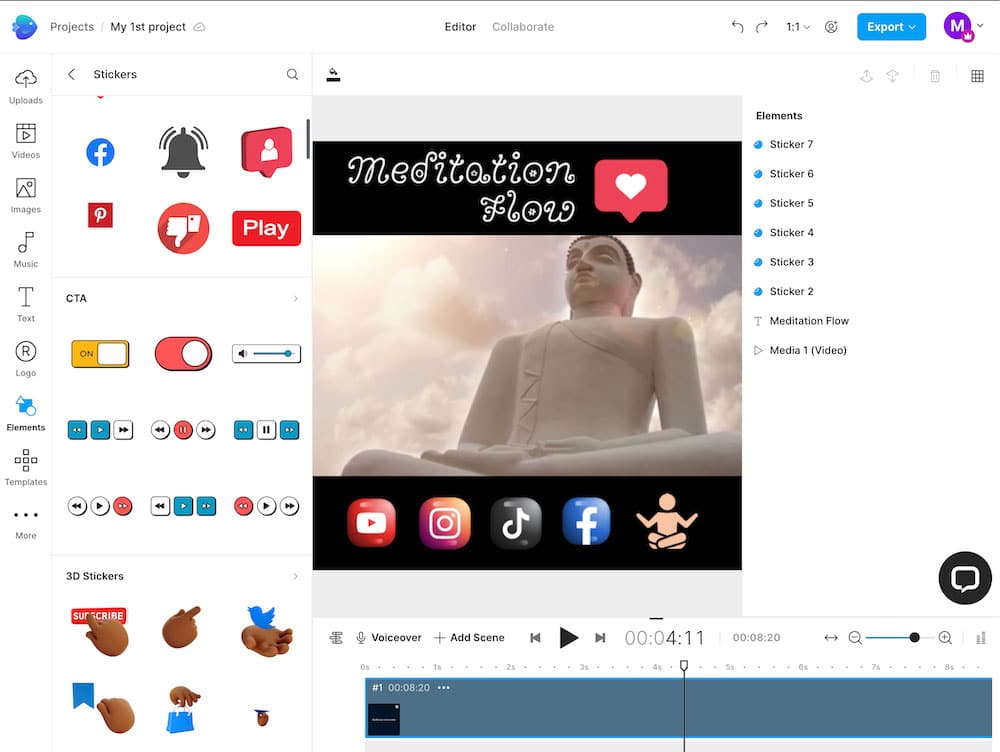Open the Templates panel
Image resolution: width=1000 pixels, height=752 pixels.
(26, 468)
